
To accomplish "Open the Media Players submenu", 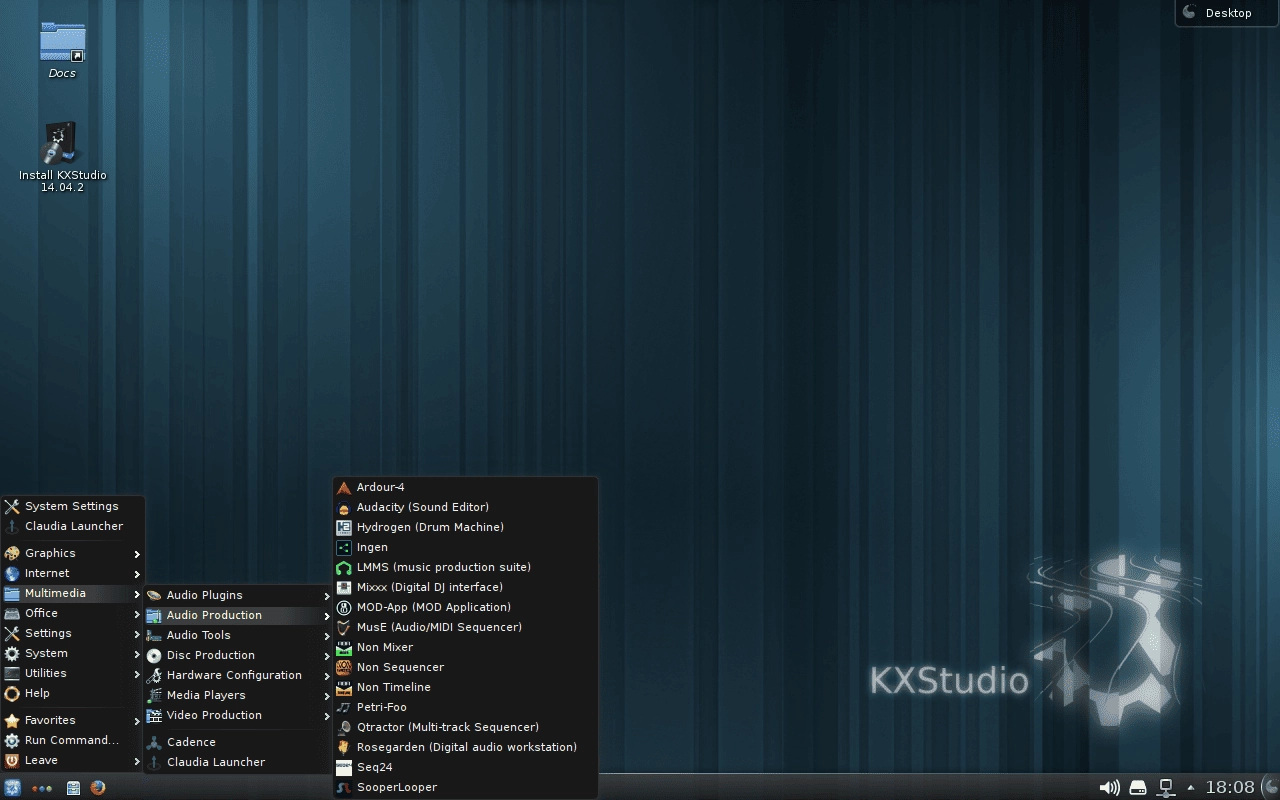I will click(238, 695).
